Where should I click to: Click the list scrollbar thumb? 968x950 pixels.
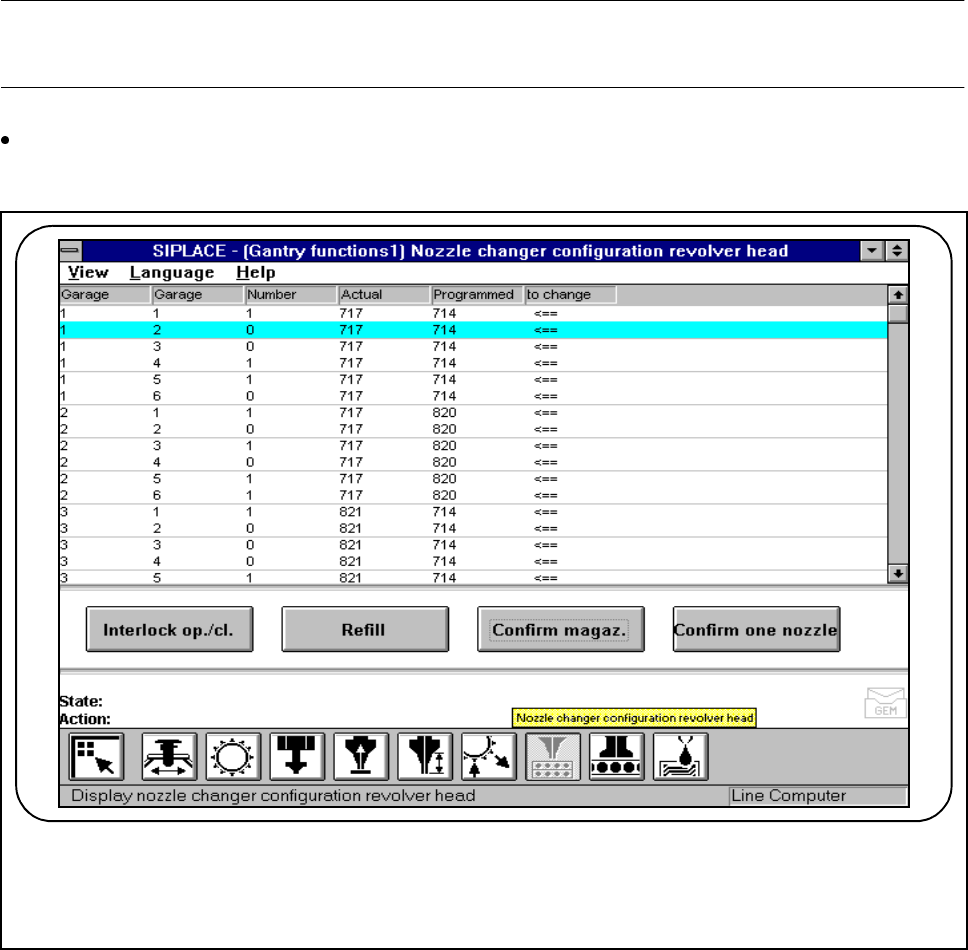click(898, 314)
